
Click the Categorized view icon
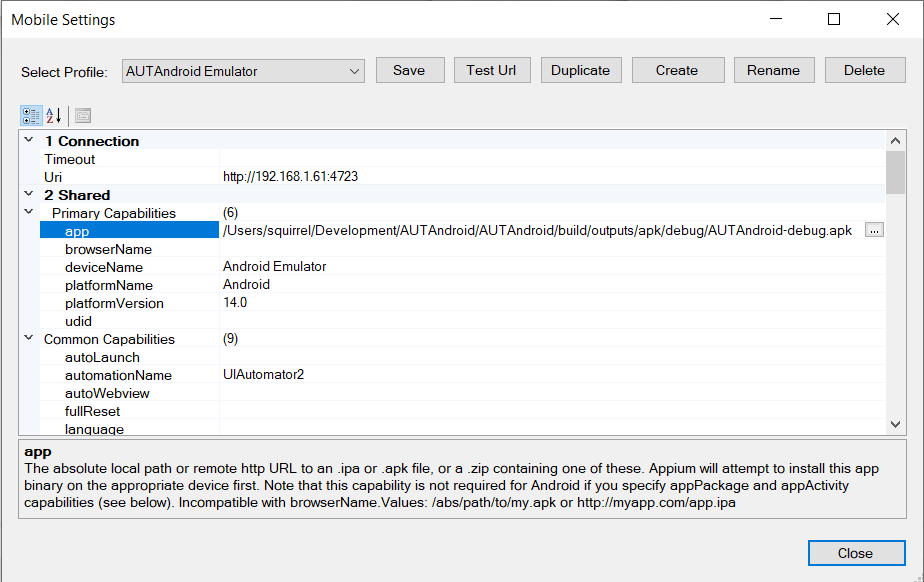click(x=31, y=115)
